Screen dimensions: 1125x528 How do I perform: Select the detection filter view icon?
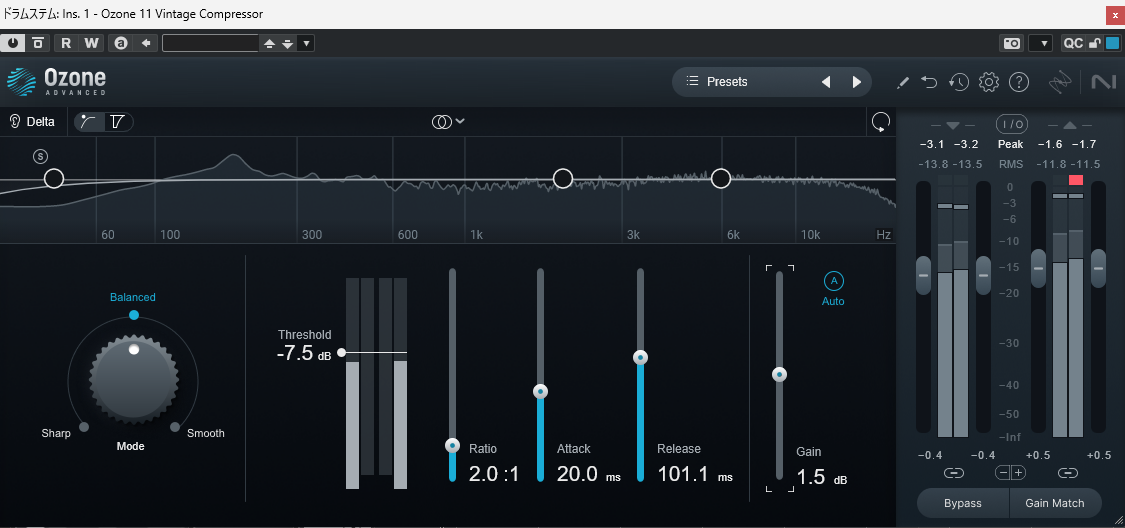pyautogui.click(x=118, y=122)
